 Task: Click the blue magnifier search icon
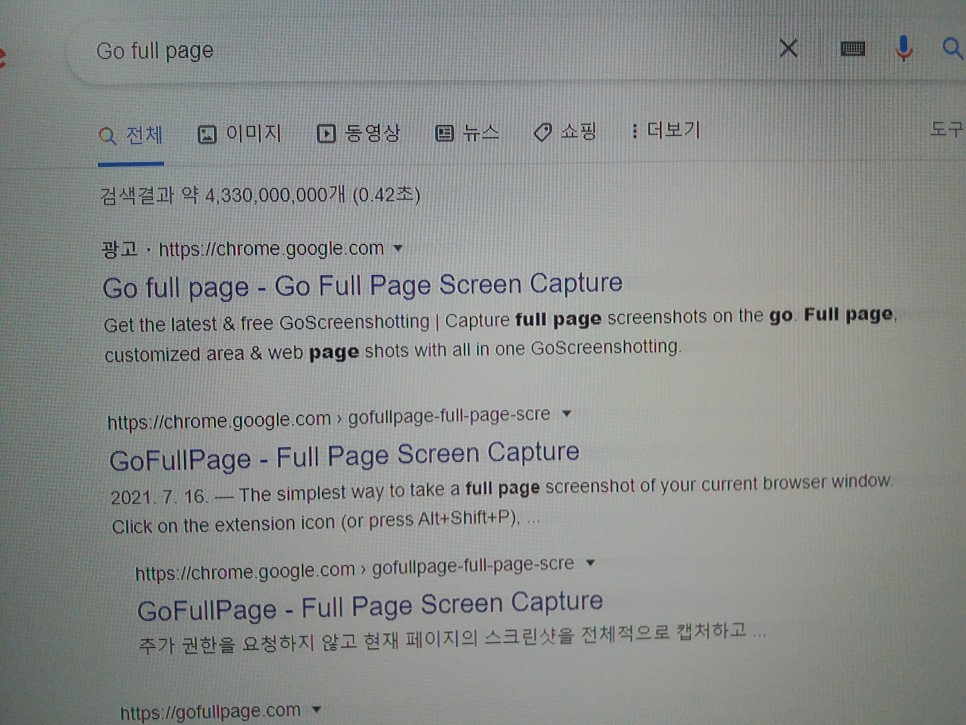pos(952,48)
